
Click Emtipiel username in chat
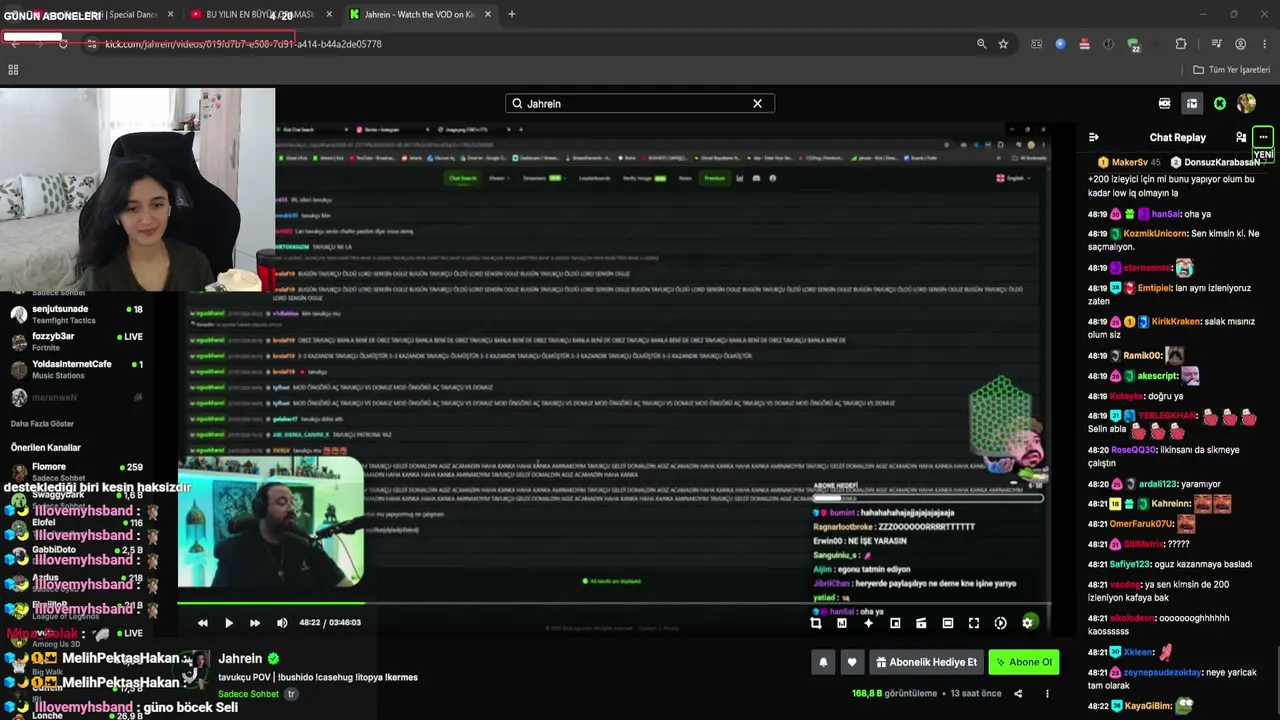[x=1154, y=288]
